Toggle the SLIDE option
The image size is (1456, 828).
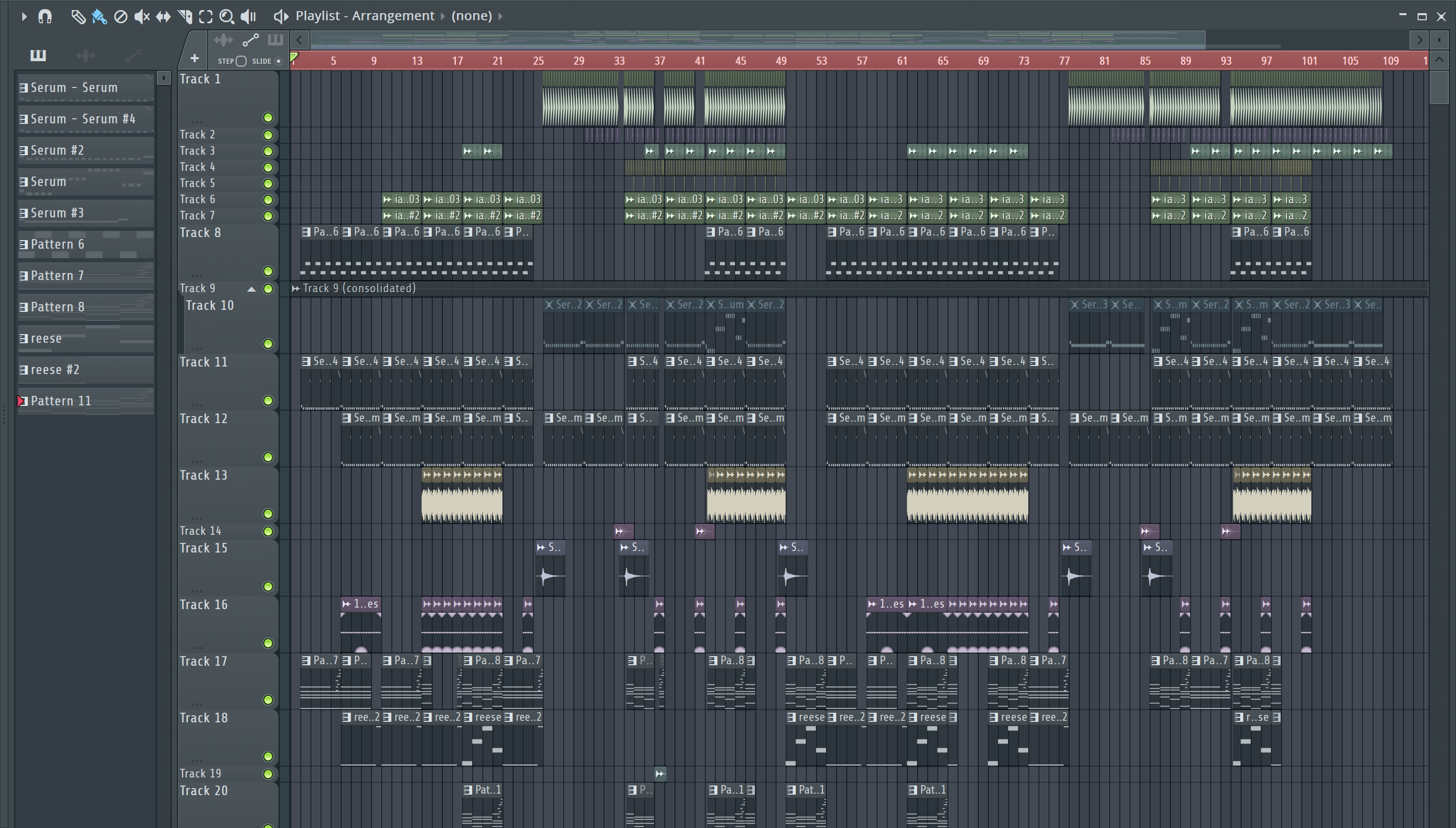[278, 62]
